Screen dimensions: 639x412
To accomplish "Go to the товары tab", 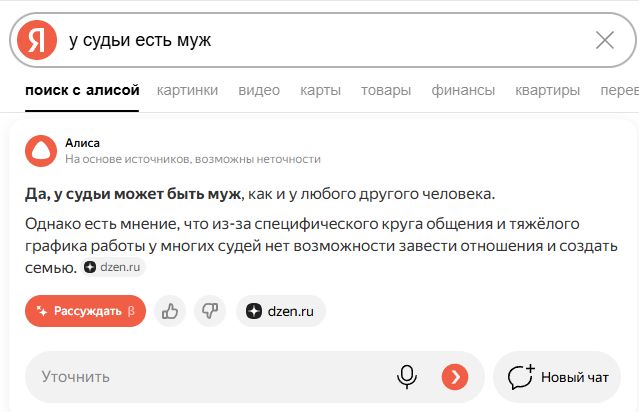I will (386, 91).
